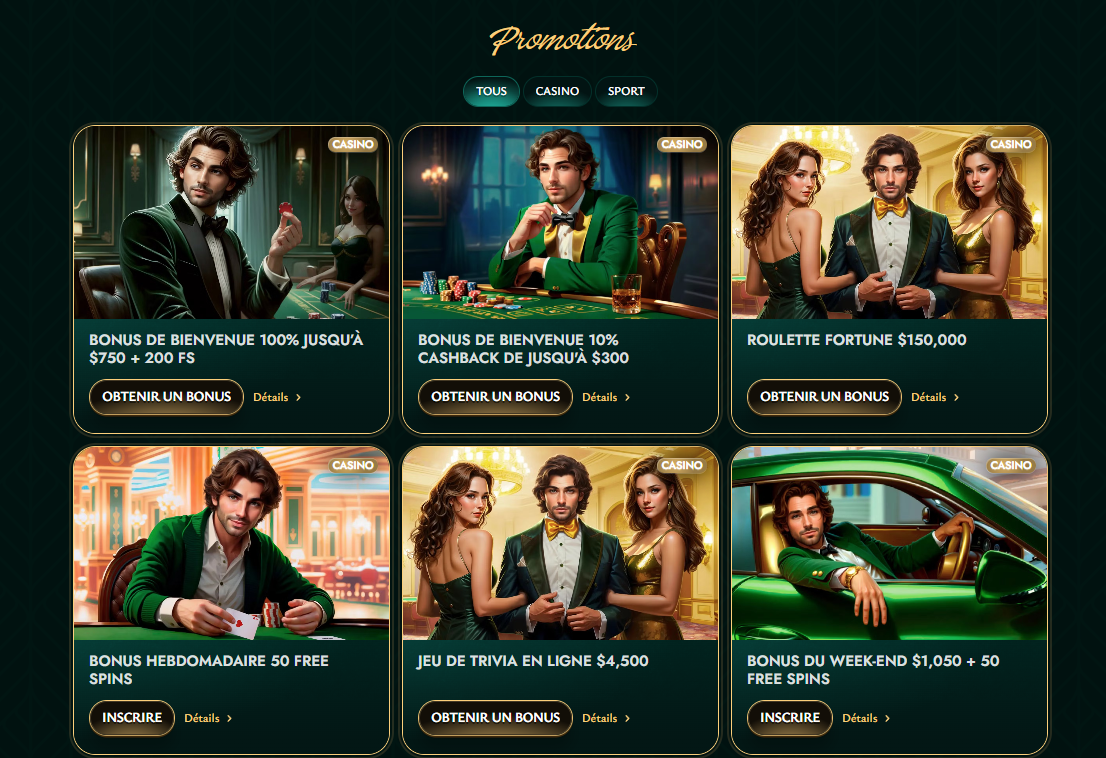Select the TOUS filter tab
The image size is (1106, 758).
click(491, 91)
